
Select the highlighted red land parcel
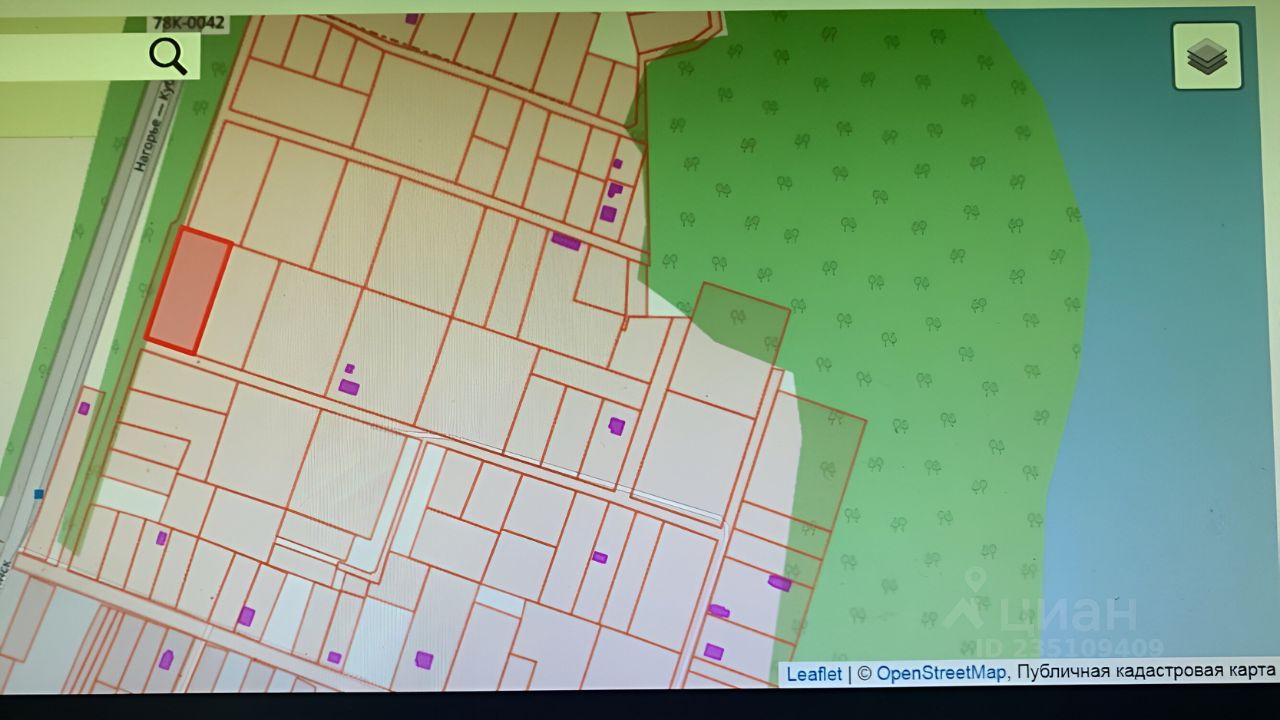pos(190,290)
